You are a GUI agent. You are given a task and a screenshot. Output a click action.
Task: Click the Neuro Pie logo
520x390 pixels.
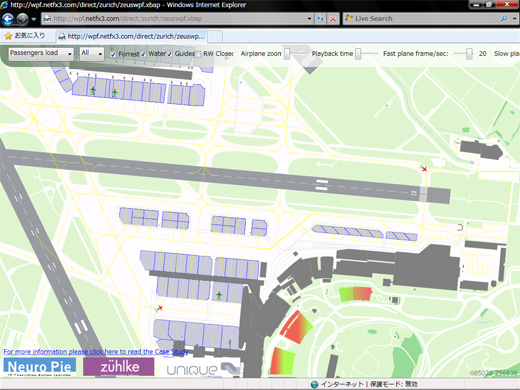coord(40,367)
